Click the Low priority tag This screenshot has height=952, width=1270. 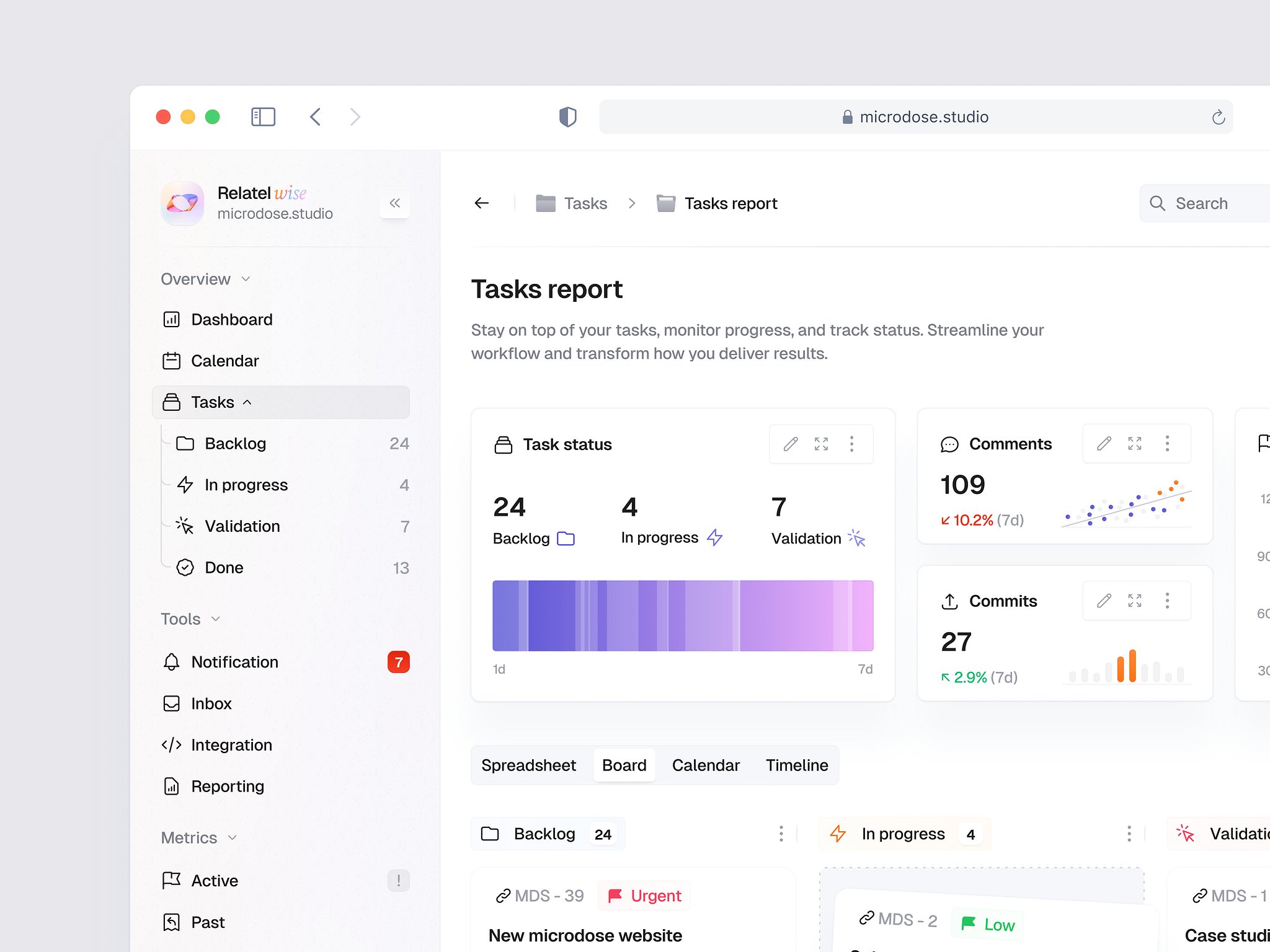point(988,924)
